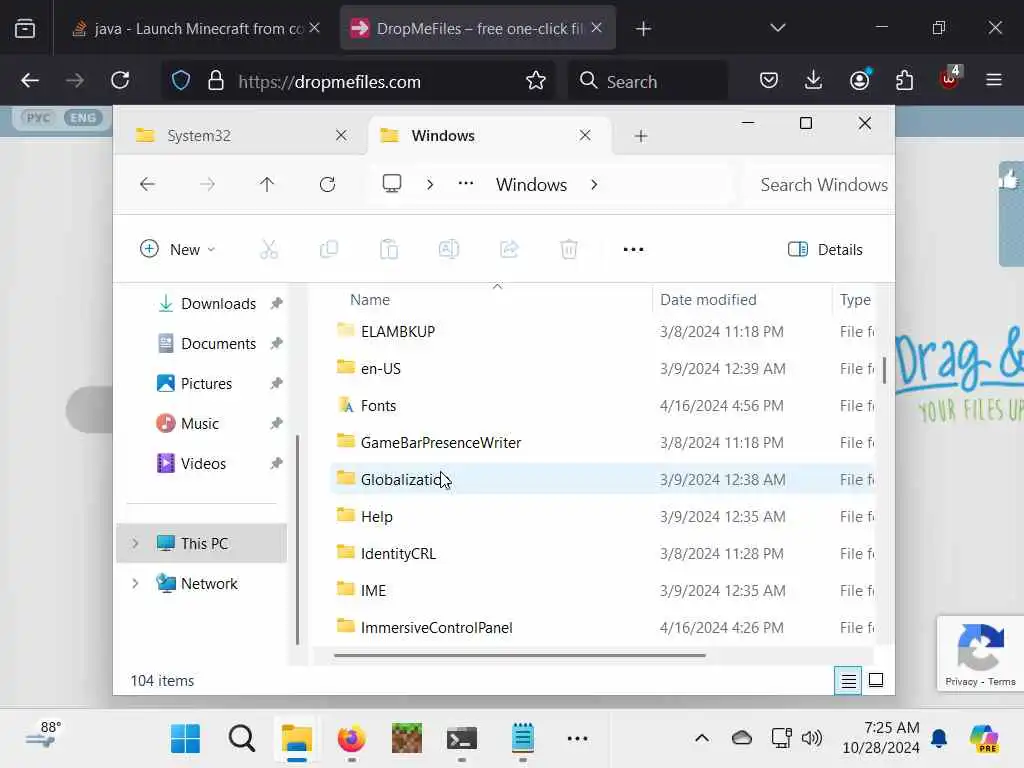Screen dimensions: 1024x768
Task: Unpin Downloads using its pin icon
Action: [276, 304]
